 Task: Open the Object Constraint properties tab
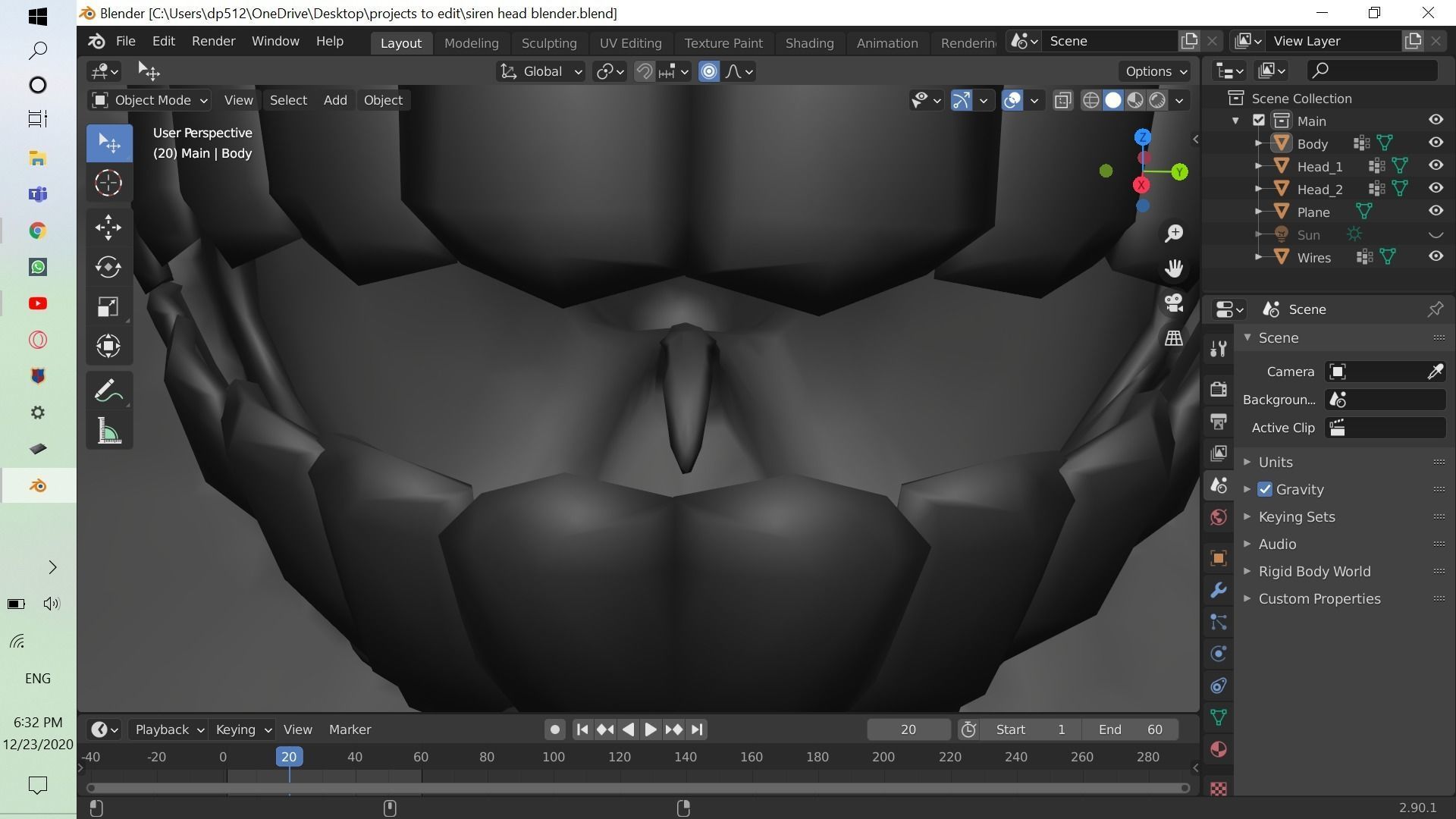[x=1219, y=686]
